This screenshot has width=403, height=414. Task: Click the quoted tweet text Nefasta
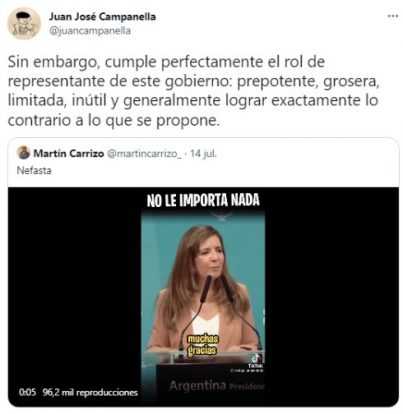pyautogui.click(x=34, y=170)
